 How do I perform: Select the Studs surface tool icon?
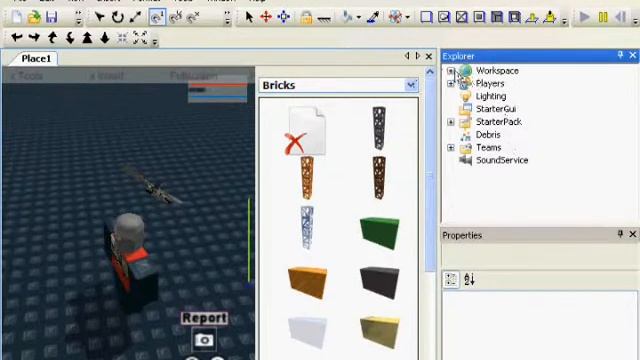(479, 17)
